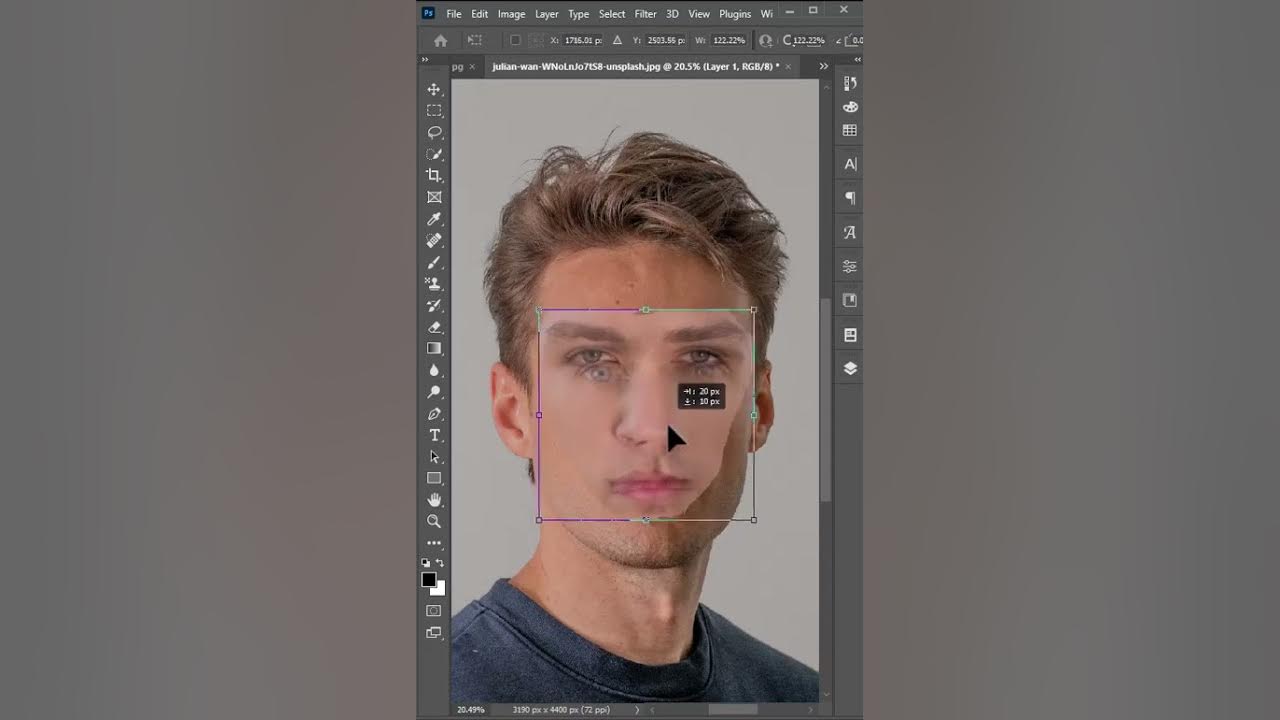1280x720 pixels.
Task: Expand the collapsed right panel dock
Action: [857, 60]
